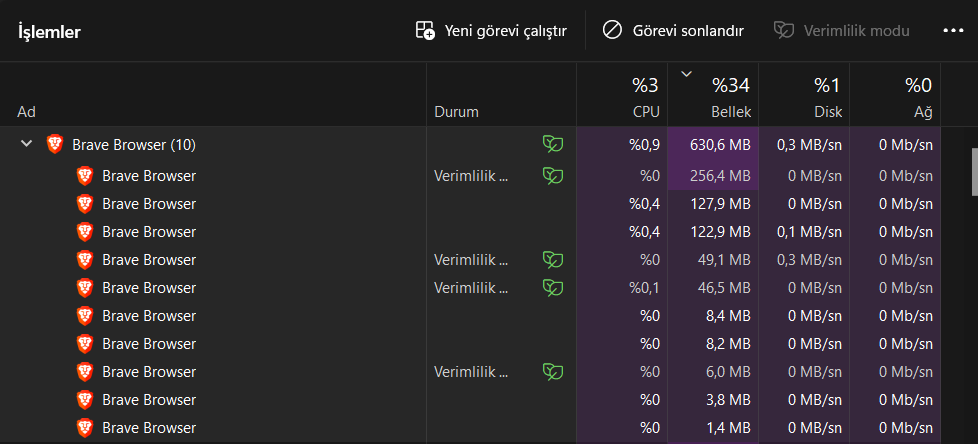Open the three-dot more options menu
Screen dimensions: 978x444
tap(952, 31)
